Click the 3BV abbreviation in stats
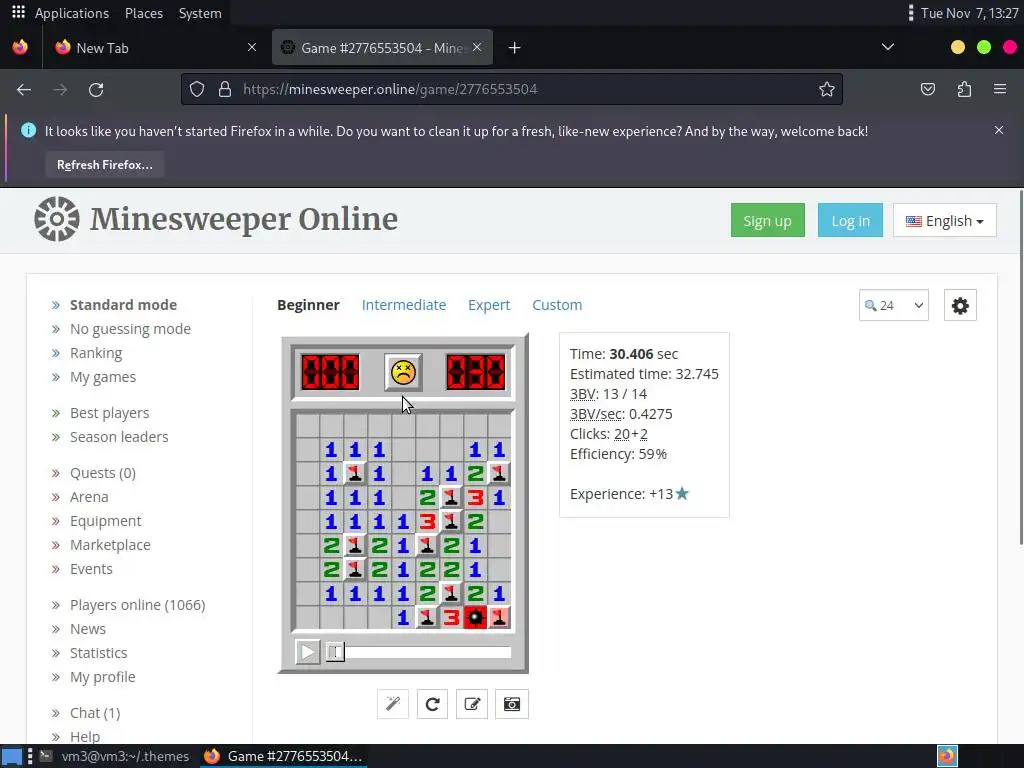The height and width of the screenshot is (768, 1024). (581, 394)
